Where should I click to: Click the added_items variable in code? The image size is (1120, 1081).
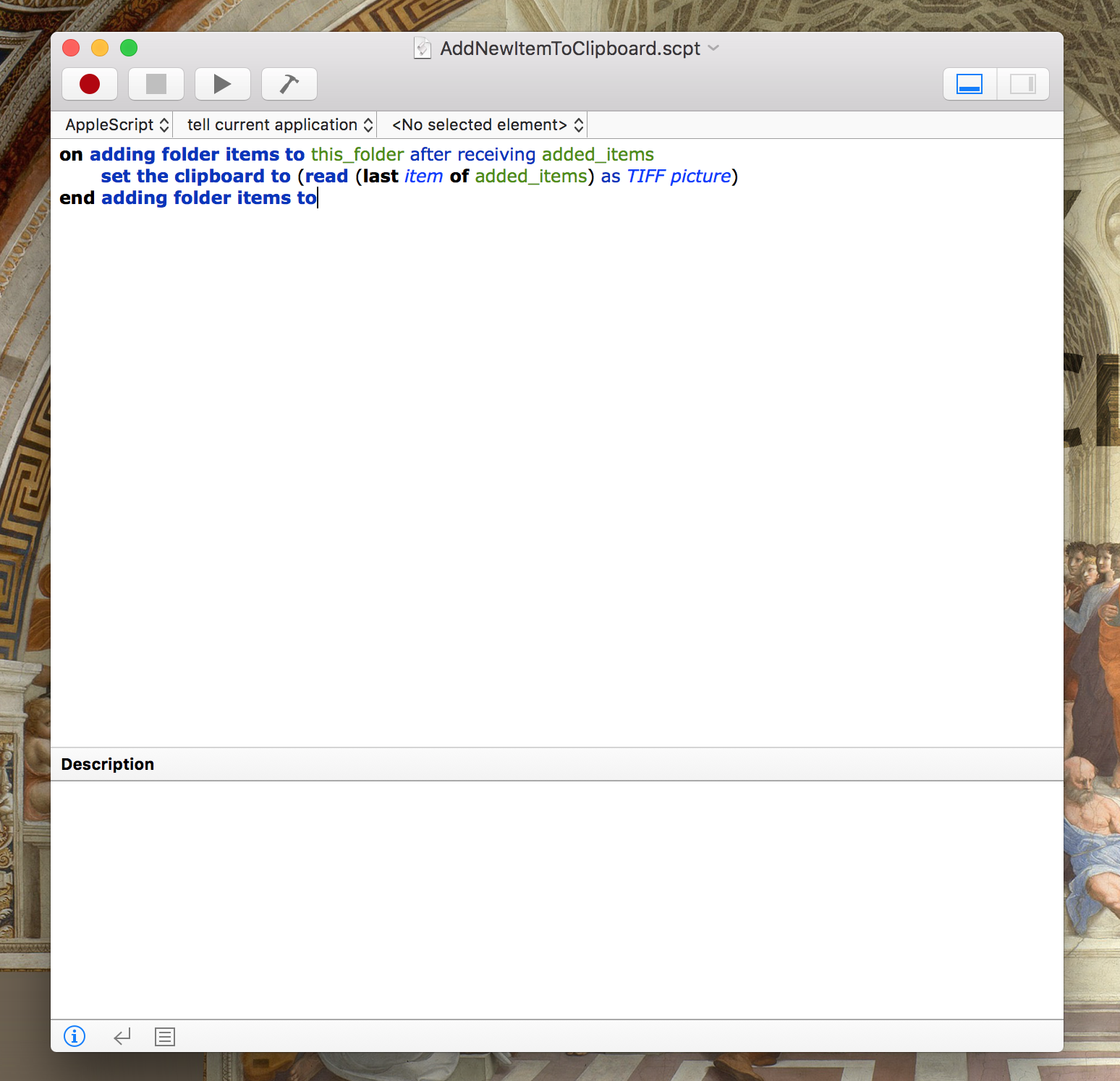tap(598, 154)
